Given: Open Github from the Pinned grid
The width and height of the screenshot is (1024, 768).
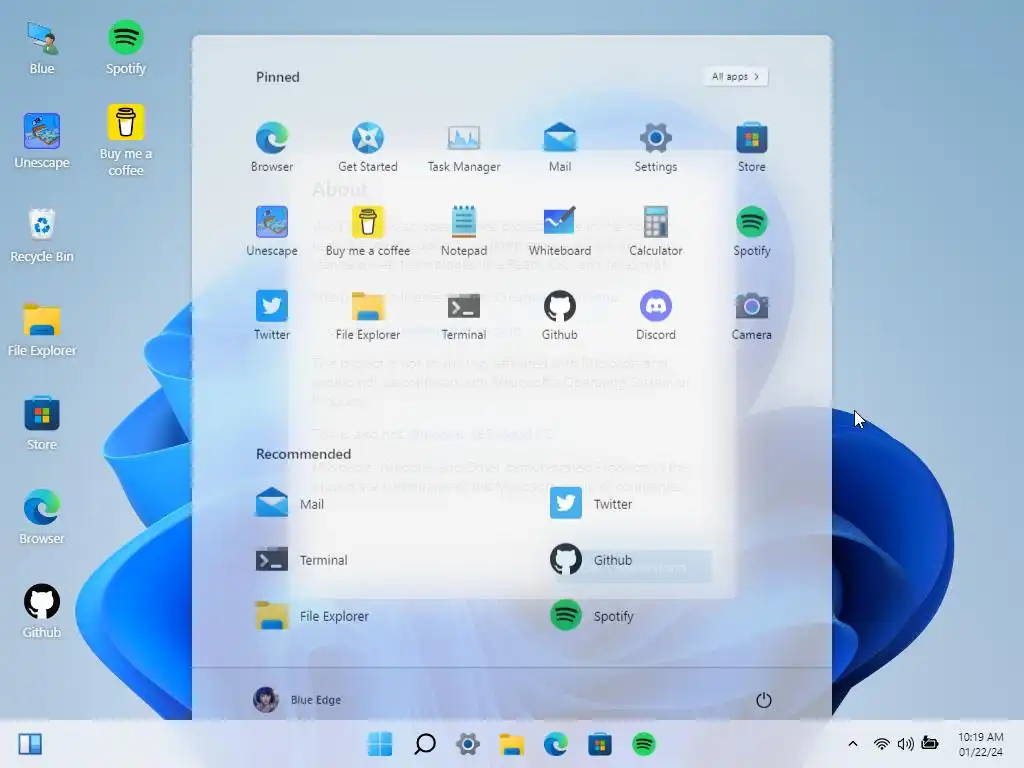Looking at the screenshot, I should (560, 315).
